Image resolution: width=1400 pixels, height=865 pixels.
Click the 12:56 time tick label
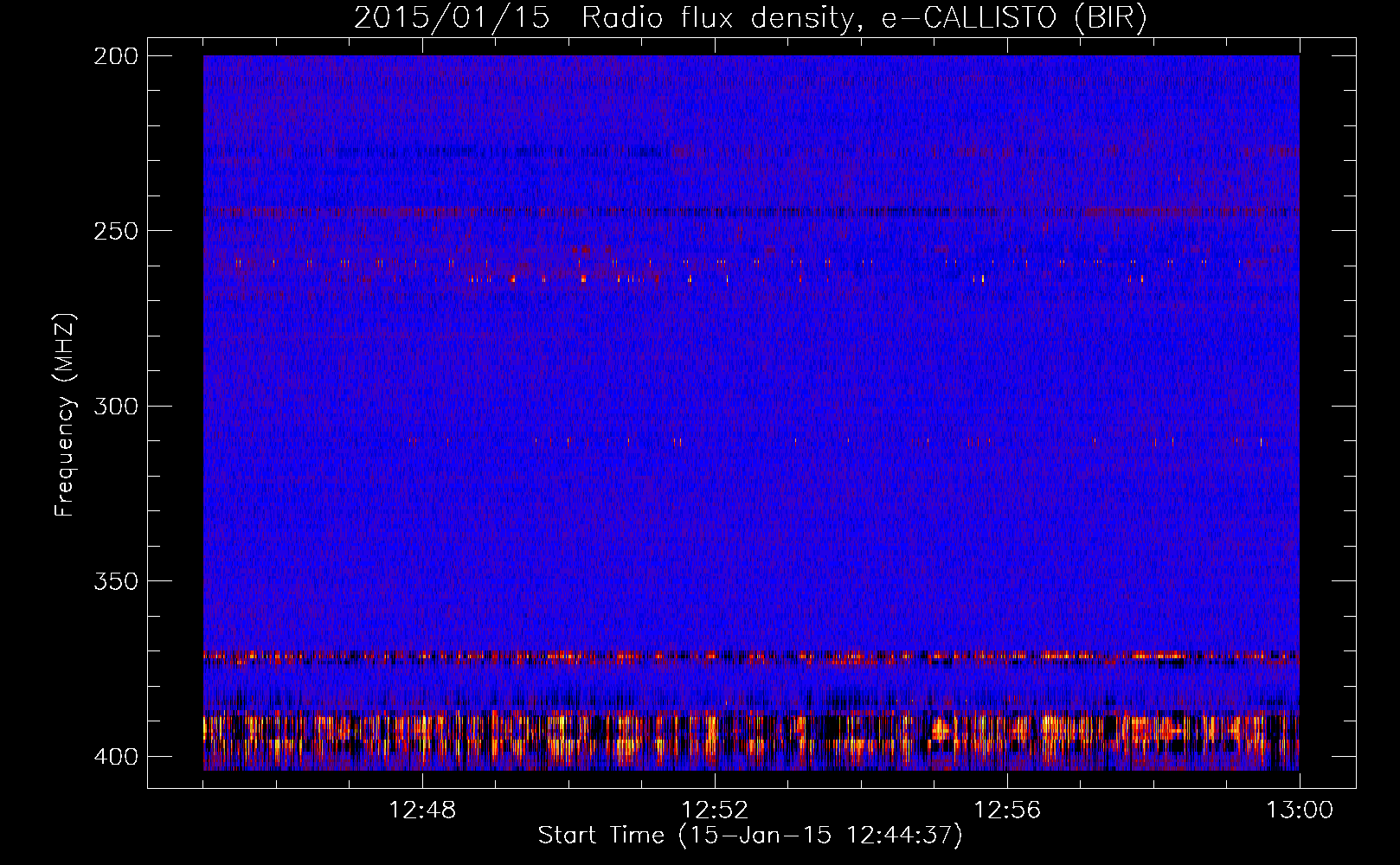tap(1007, 811)
